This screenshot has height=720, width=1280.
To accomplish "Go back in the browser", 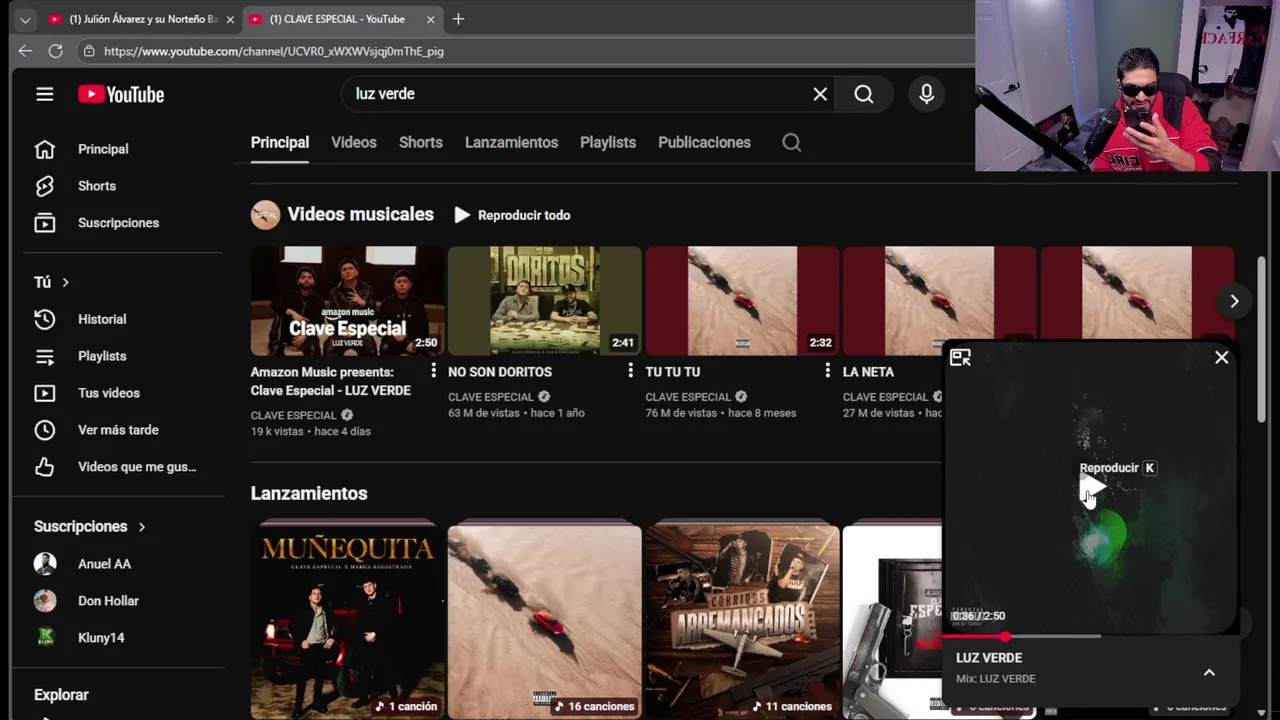I will (25, 51).
